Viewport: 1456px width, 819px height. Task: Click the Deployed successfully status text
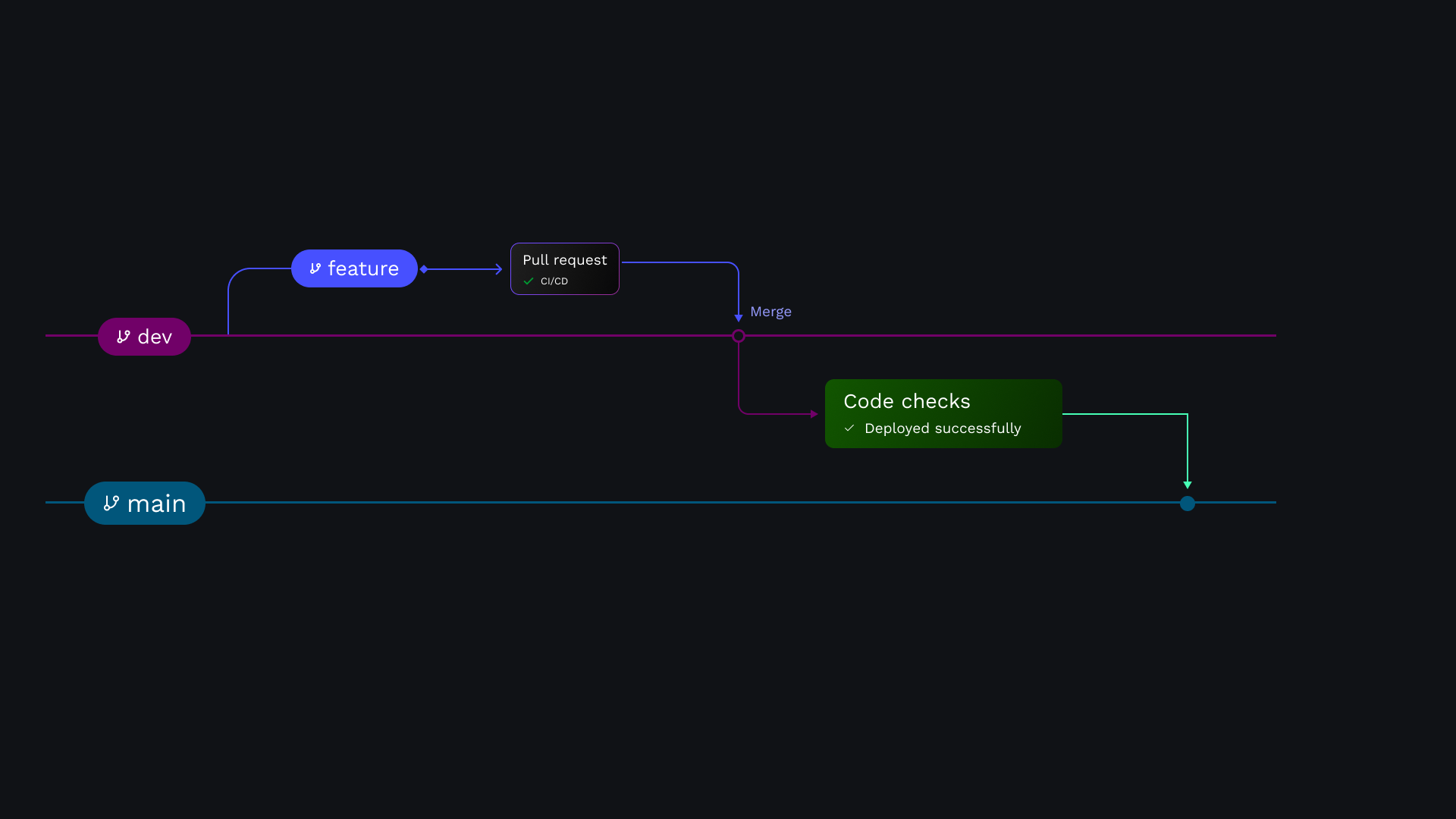point(943,428)
